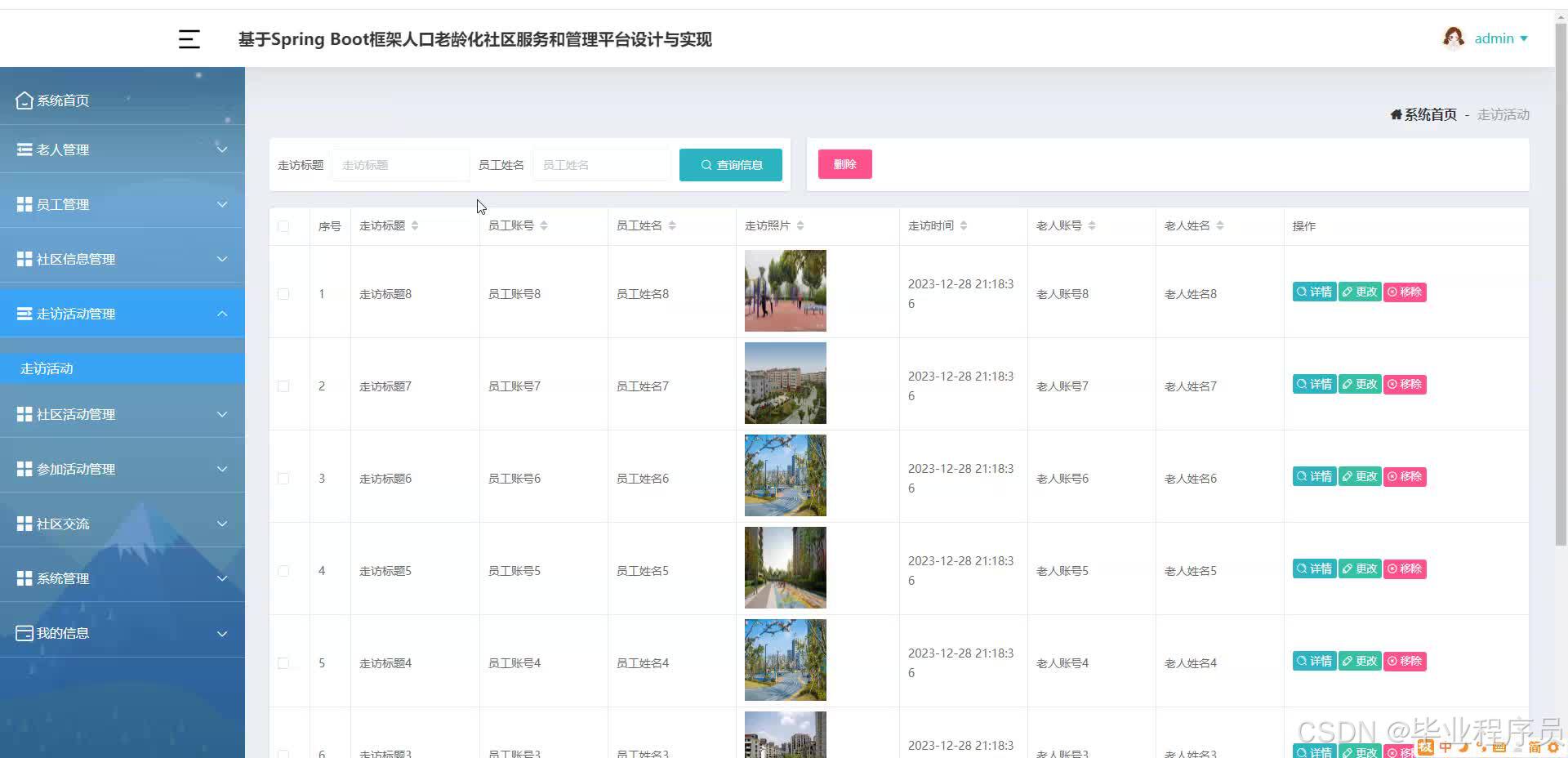Tick checkbox for row 走访标题7
This screenshot has width=1568, height=758.
(x=283, y=386)
